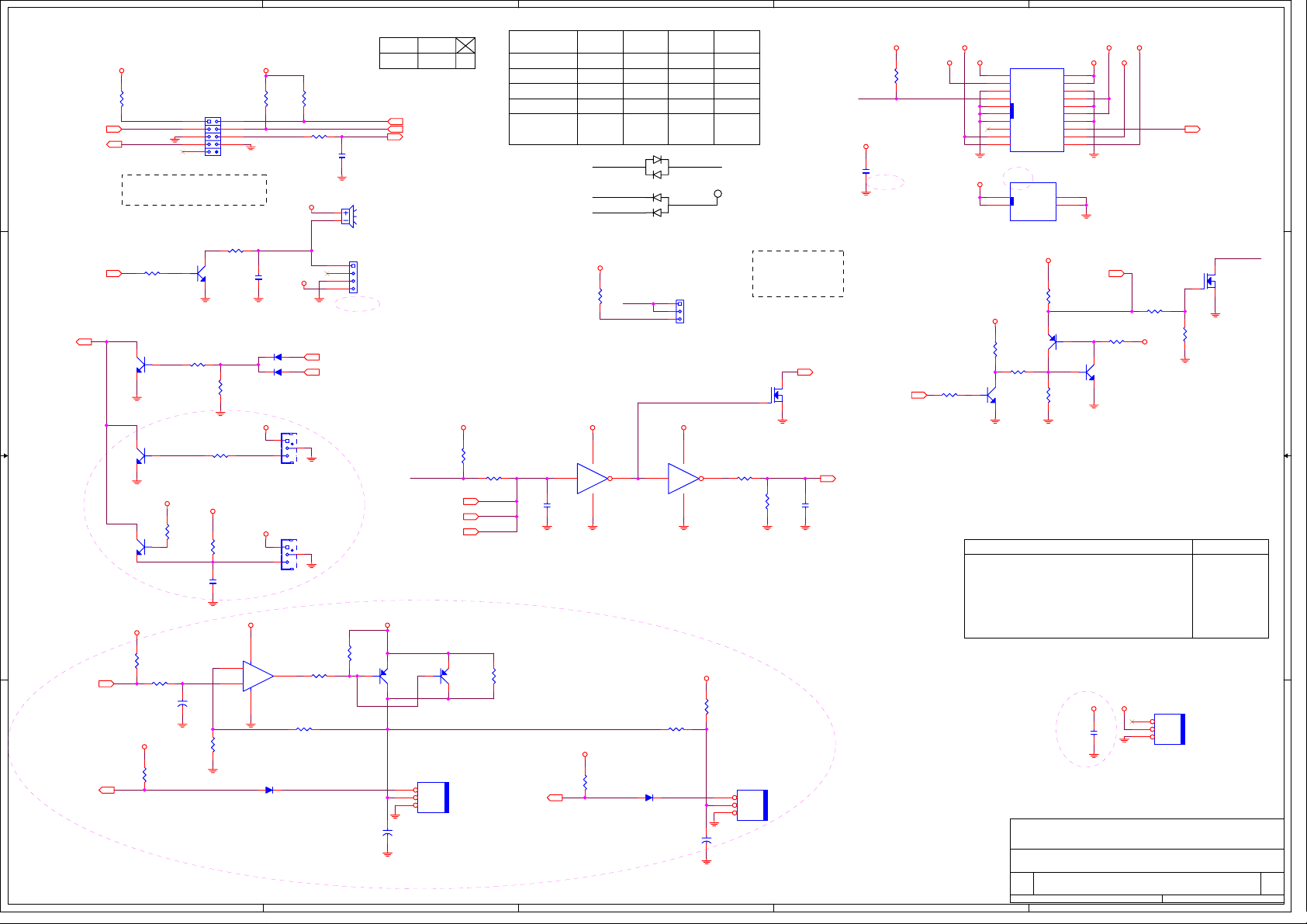Select the ten-pin dual-row header connector
Screen dimensions: 1307x924
pos(213,137)
